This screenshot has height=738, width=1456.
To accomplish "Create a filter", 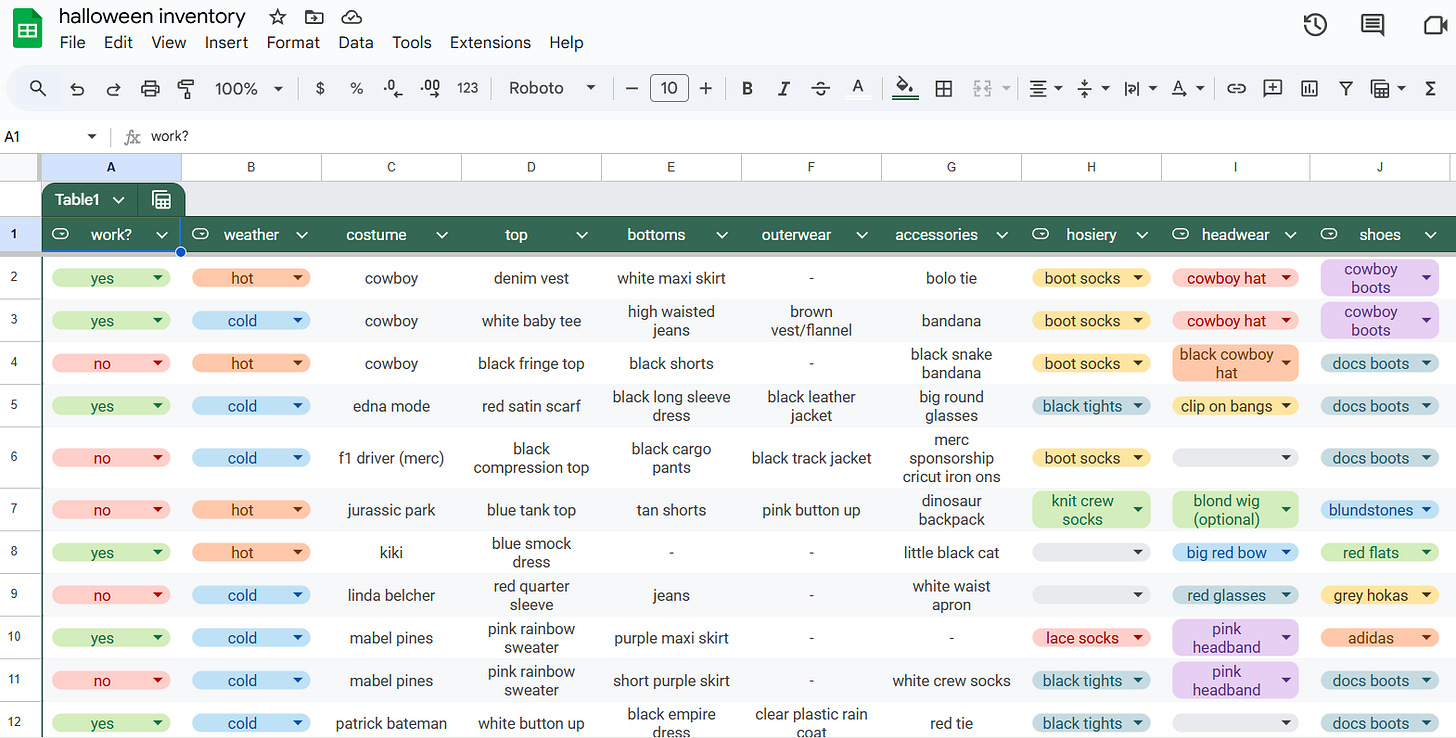I will pos(1346,88).
